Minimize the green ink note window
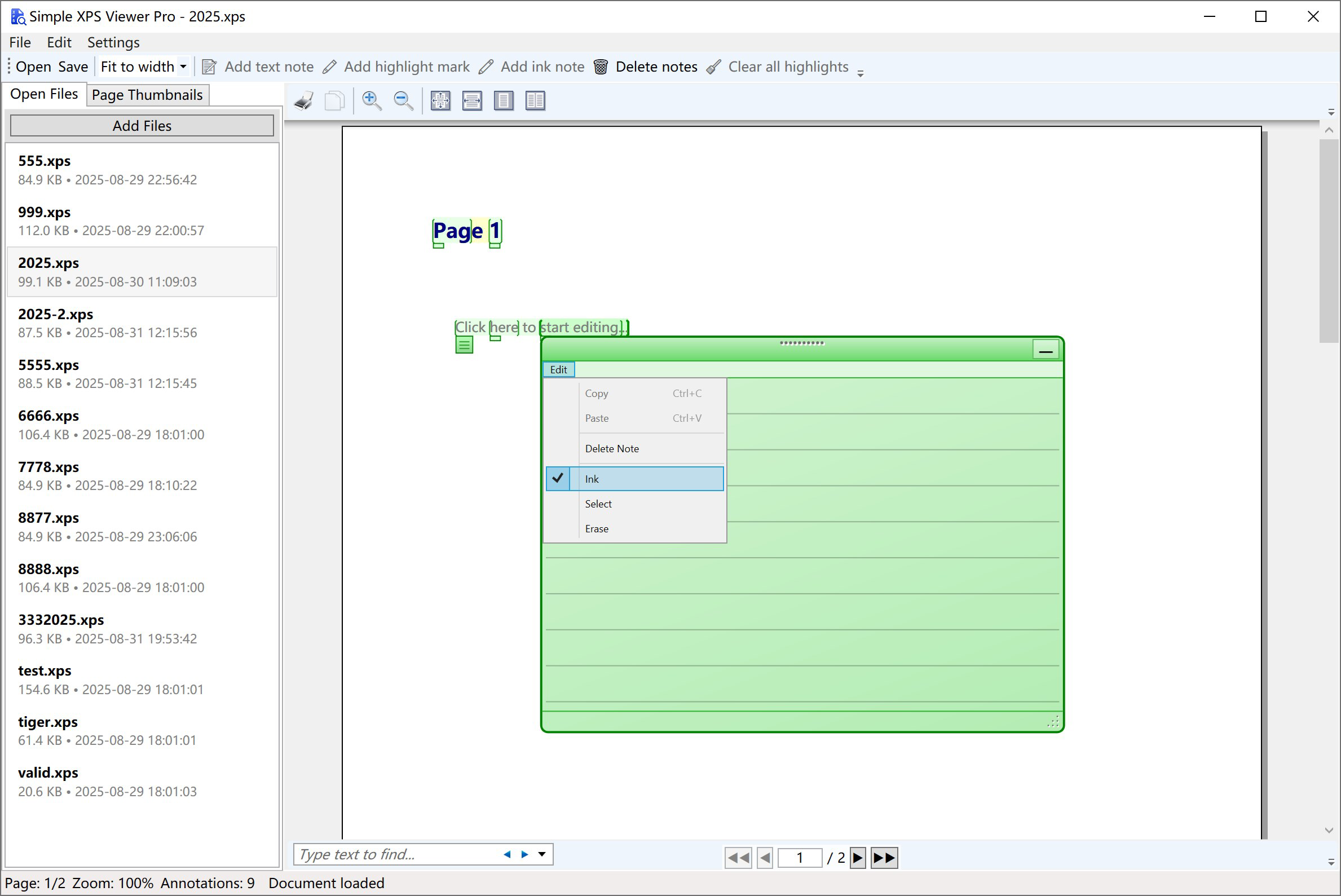 pyautogui.click(x=1046, y=350)
